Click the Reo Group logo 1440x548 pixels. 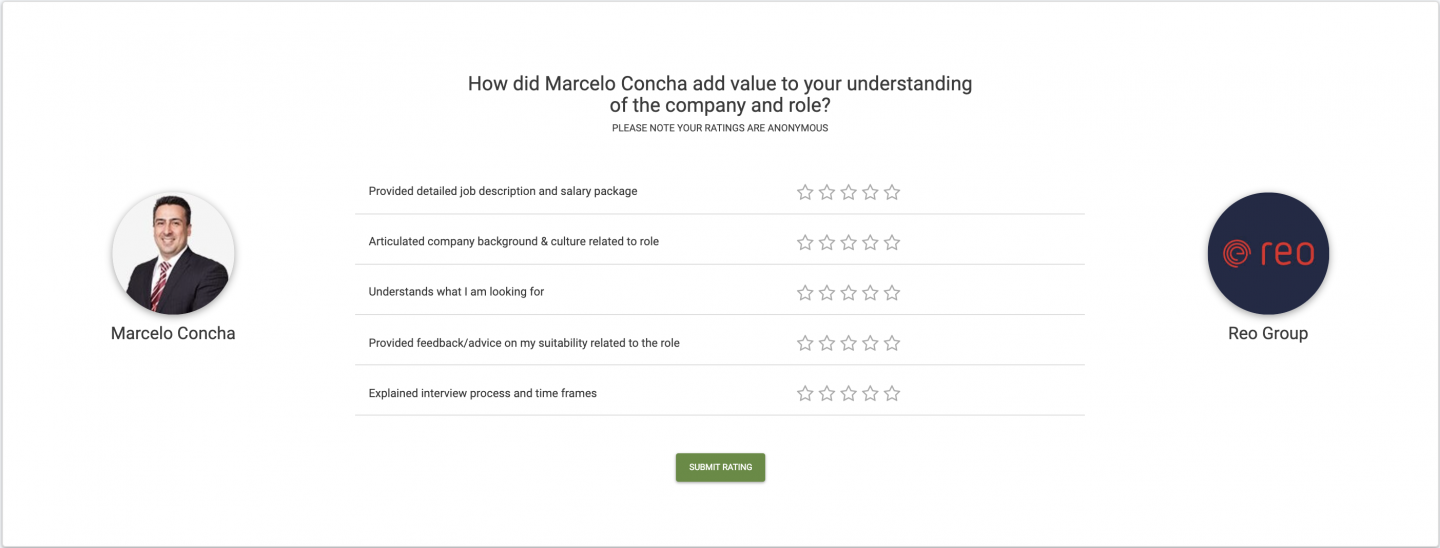point(1268,254)
